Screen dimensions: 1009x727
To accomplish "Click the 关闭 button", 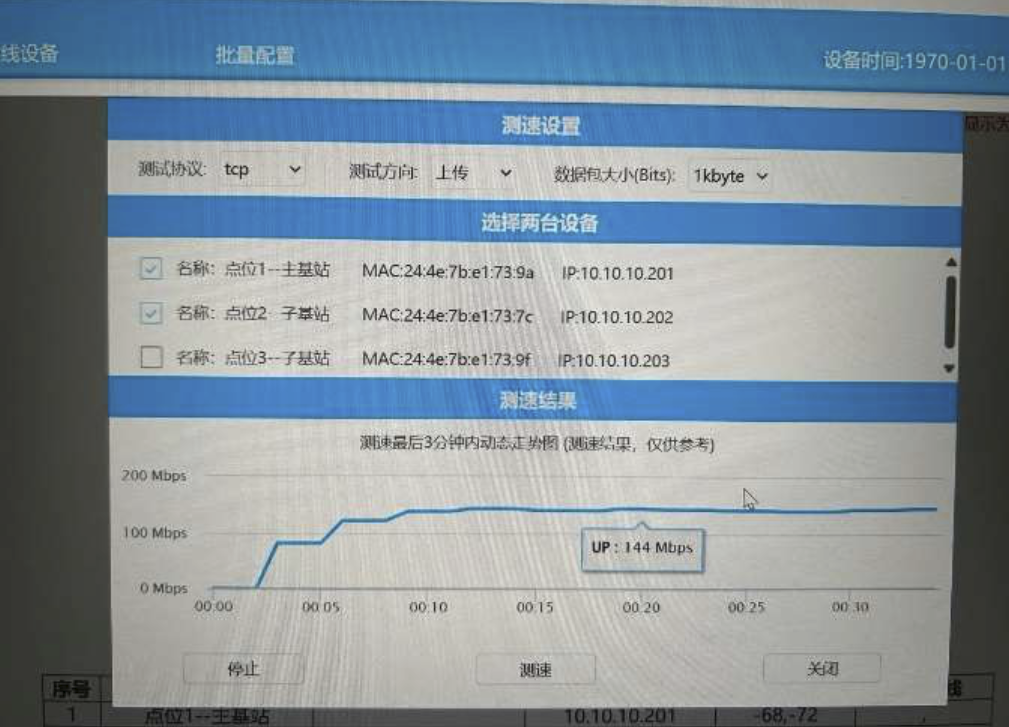I will pos(822,668).
